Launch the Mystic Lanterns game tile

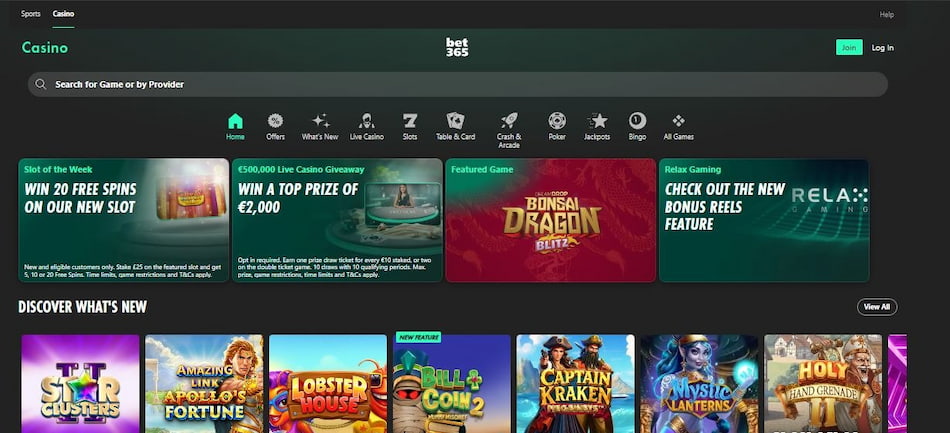tap(699, 384)
